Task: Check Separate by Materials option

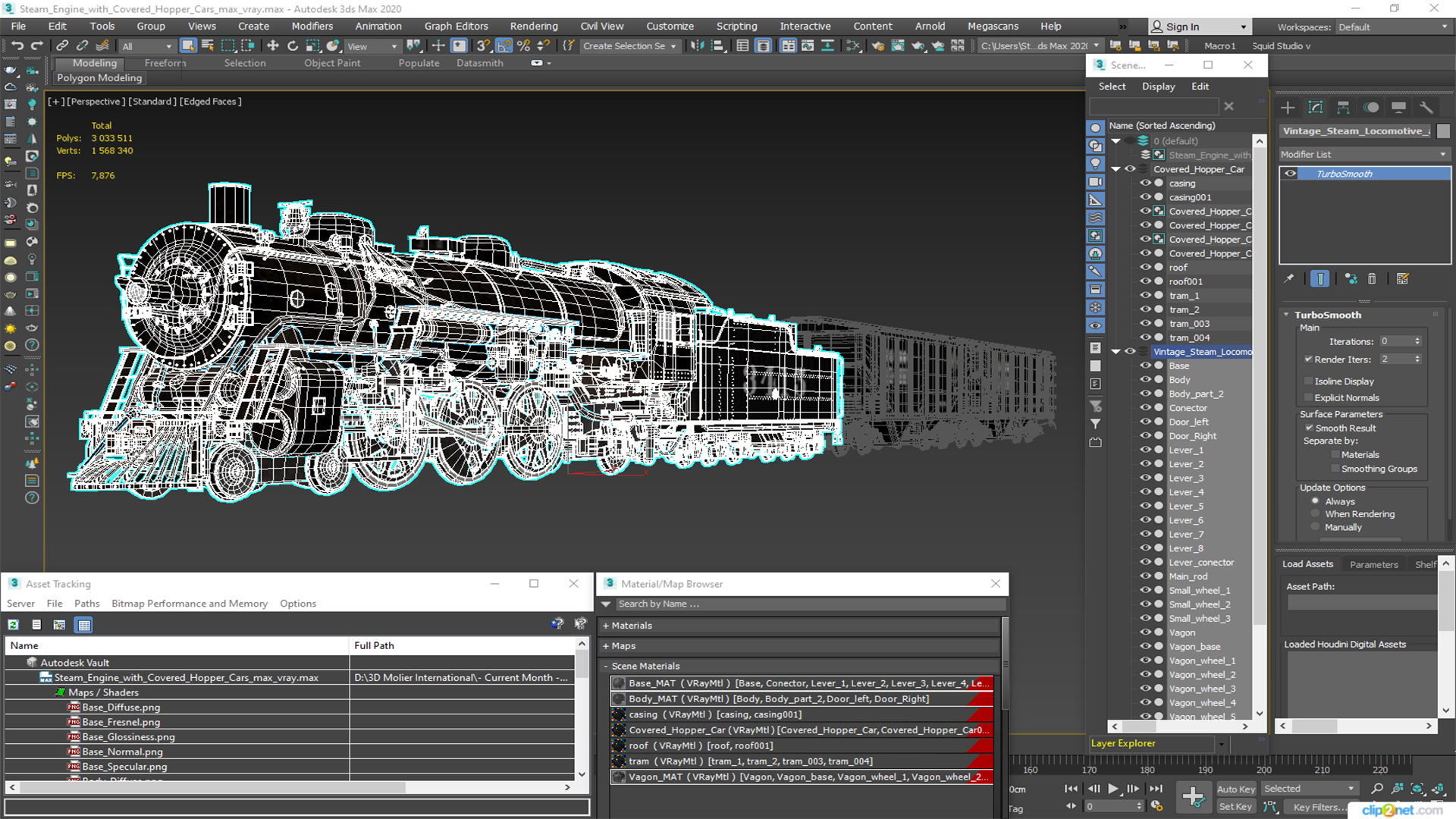Action: pyautogui.click(x=1335, y=455)
